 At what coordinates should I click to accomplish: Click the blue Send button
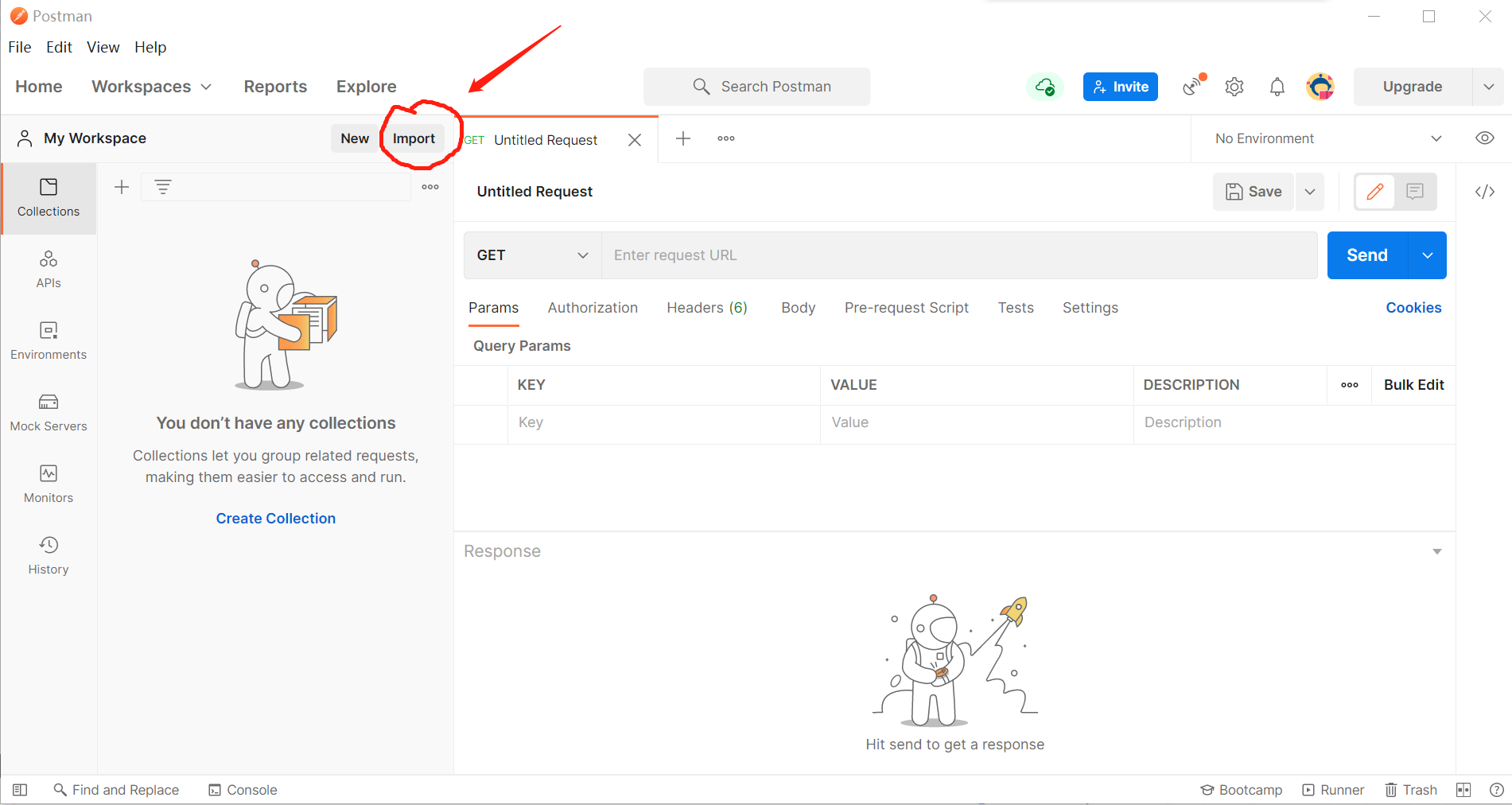pyautogui.click(x=1367, y=255)
